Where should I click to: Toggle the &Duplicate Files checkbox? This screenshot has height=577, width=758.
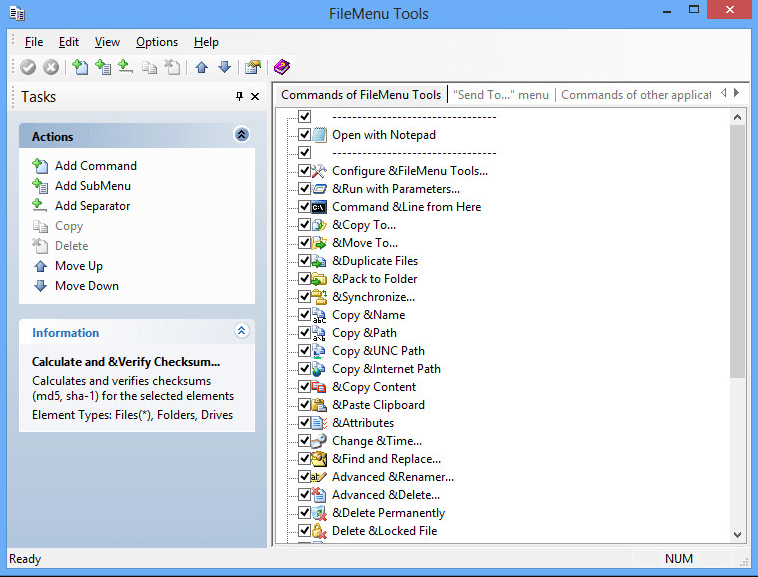(305, 260)
